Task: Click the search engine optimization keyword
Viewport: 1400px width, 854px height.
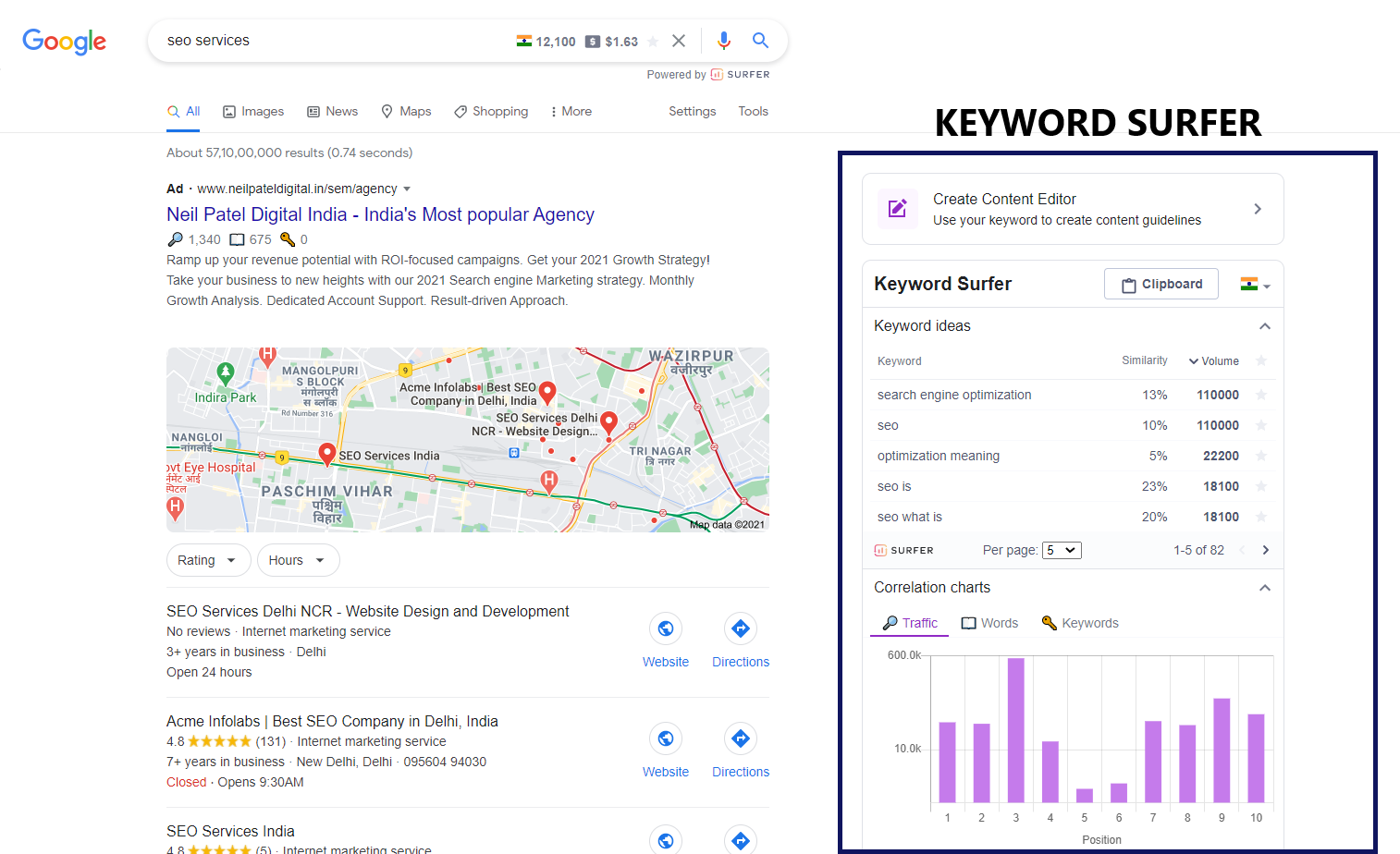Action: pos(954,395)
